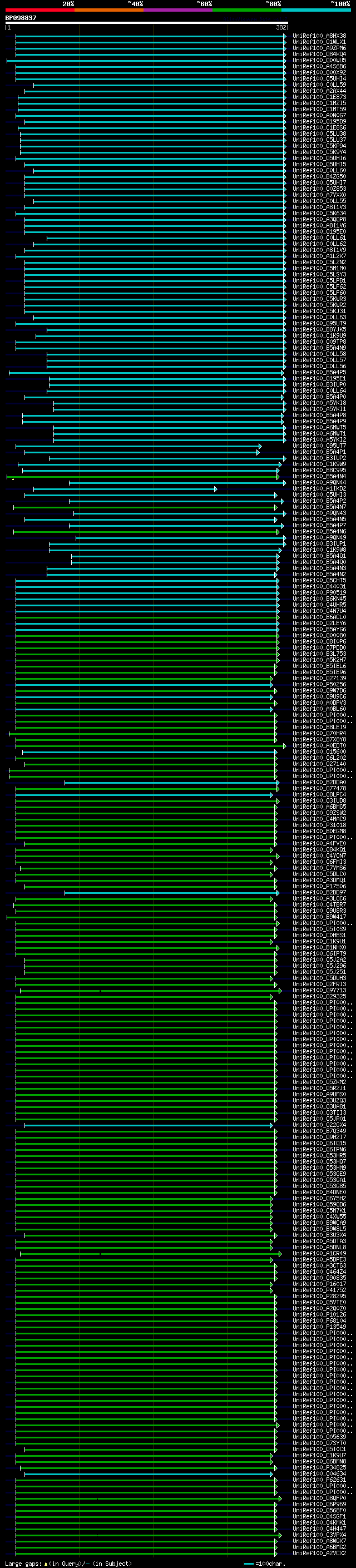The height and width of the screenshot is (1568, 356).
Task: Click the UniRef100_Q9ZSW2 label
Action: 319,813
